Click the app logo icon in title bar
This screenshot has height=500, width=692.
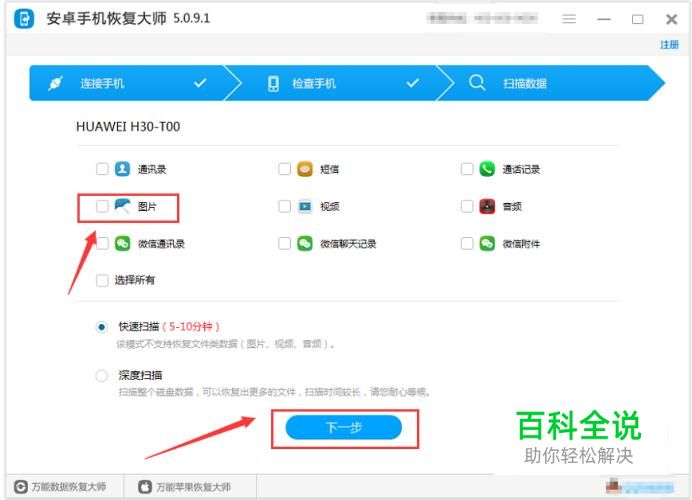click(24, 19)
